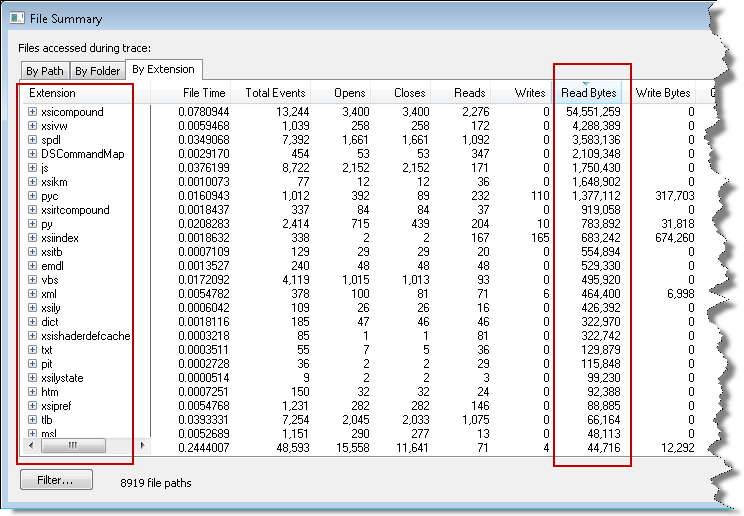This screenshot has height=516, width=744.
Task: Expand the DSCommandMap tree node
Action: (x=33, y=154)
